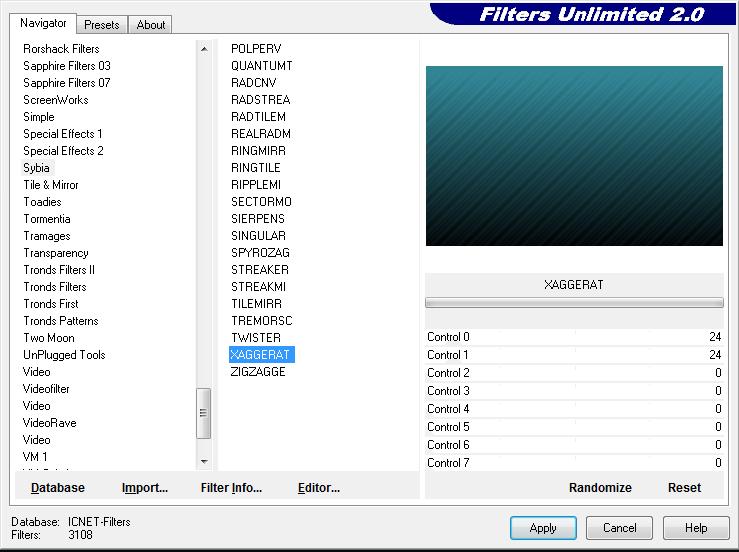Choose the Transparency category

[56, 253]
